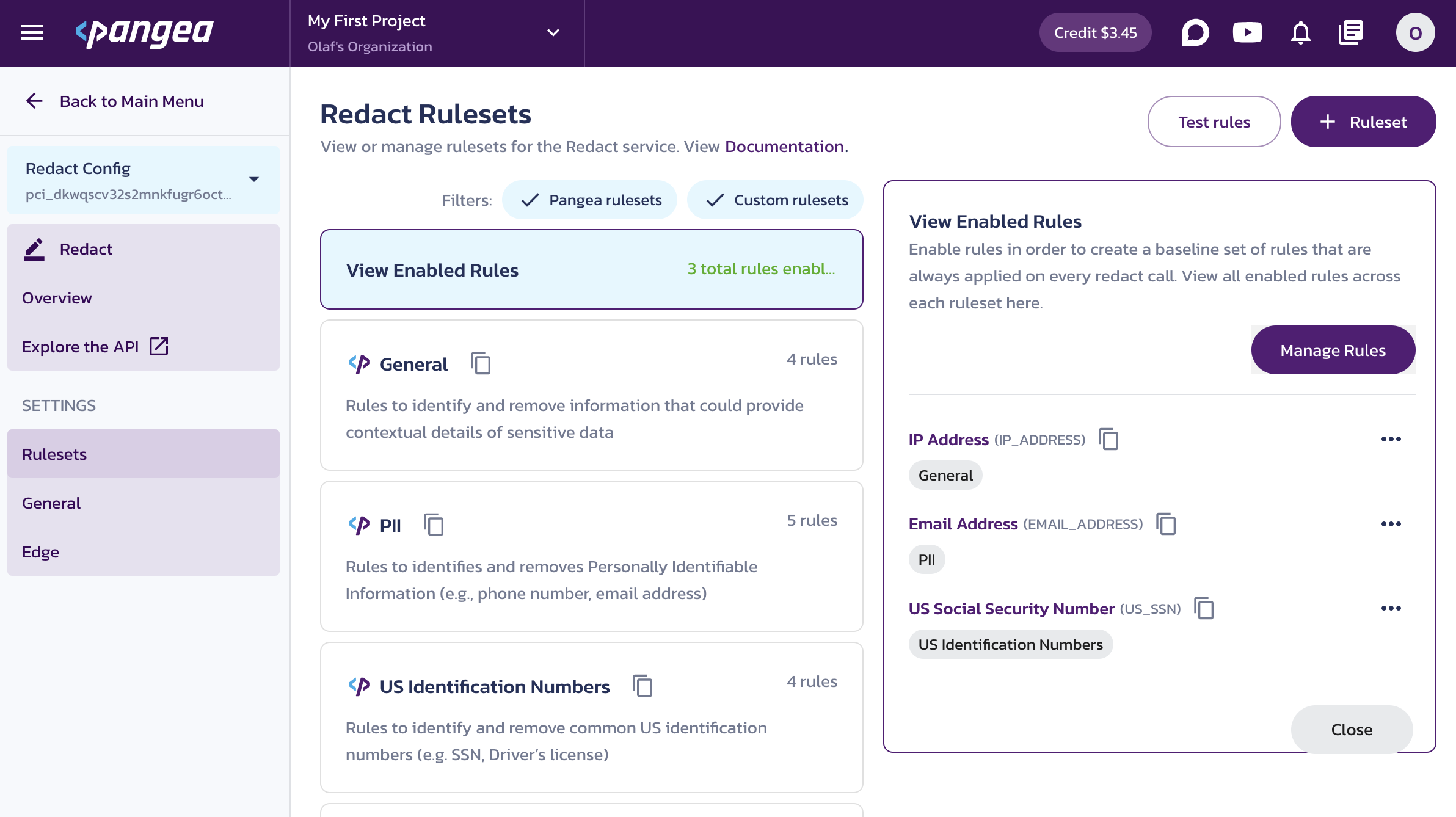Click the Manage Rules button
The image size is (1456, 817).
click(x=1333, y=349)
